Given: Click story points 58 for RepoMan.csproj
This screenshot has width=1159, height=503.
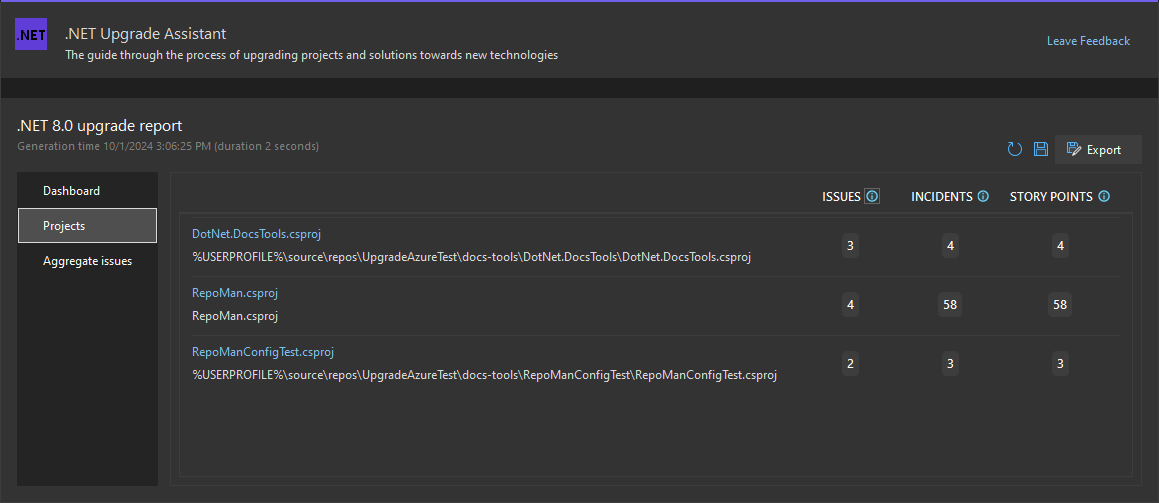Looking at the screenshot, I should 1060,304.
